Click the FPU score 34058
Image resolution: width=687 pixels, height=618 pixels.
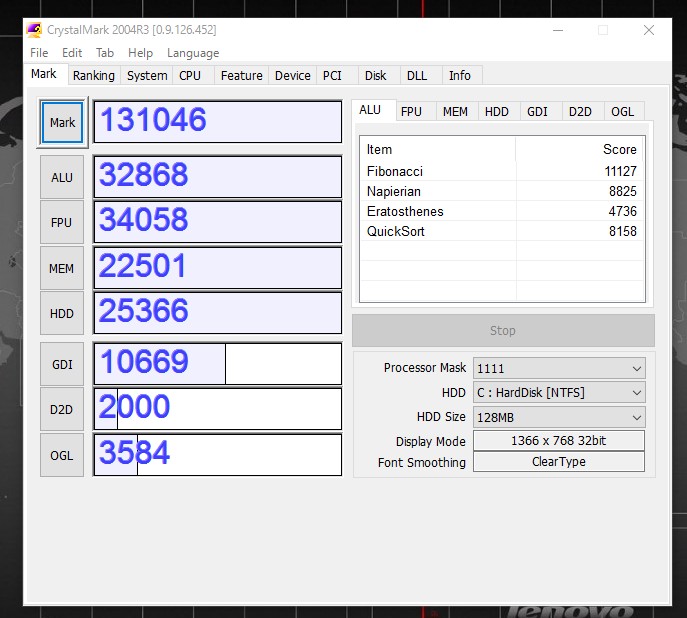point(218,222)
